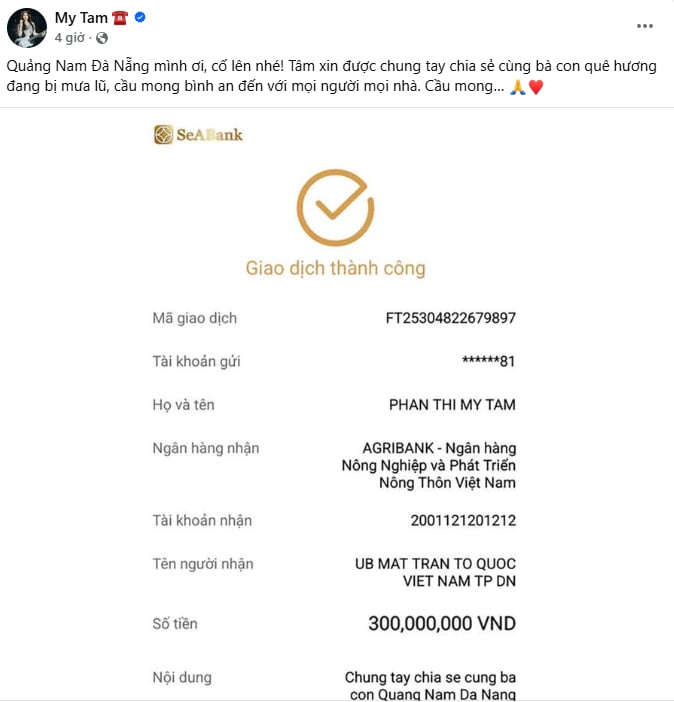Open the three-dot post options menu
Viewport: 674px width, 702px height.
[x=647, y=25]
